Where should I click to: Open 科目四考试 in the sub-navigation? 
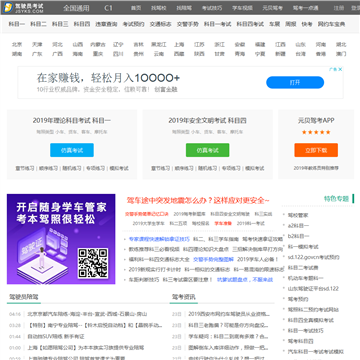[250, 24]
